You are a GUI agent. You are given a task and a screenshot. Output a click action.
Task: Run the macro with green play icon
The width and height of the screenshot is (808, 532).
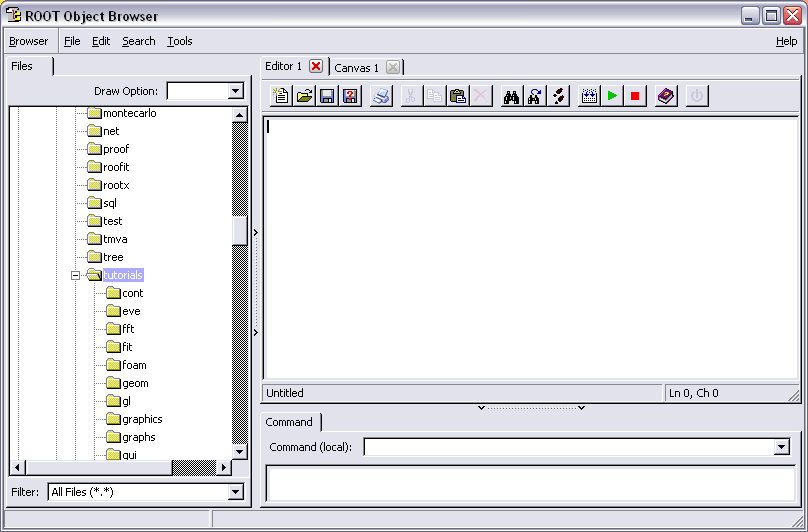coord(612,96)
